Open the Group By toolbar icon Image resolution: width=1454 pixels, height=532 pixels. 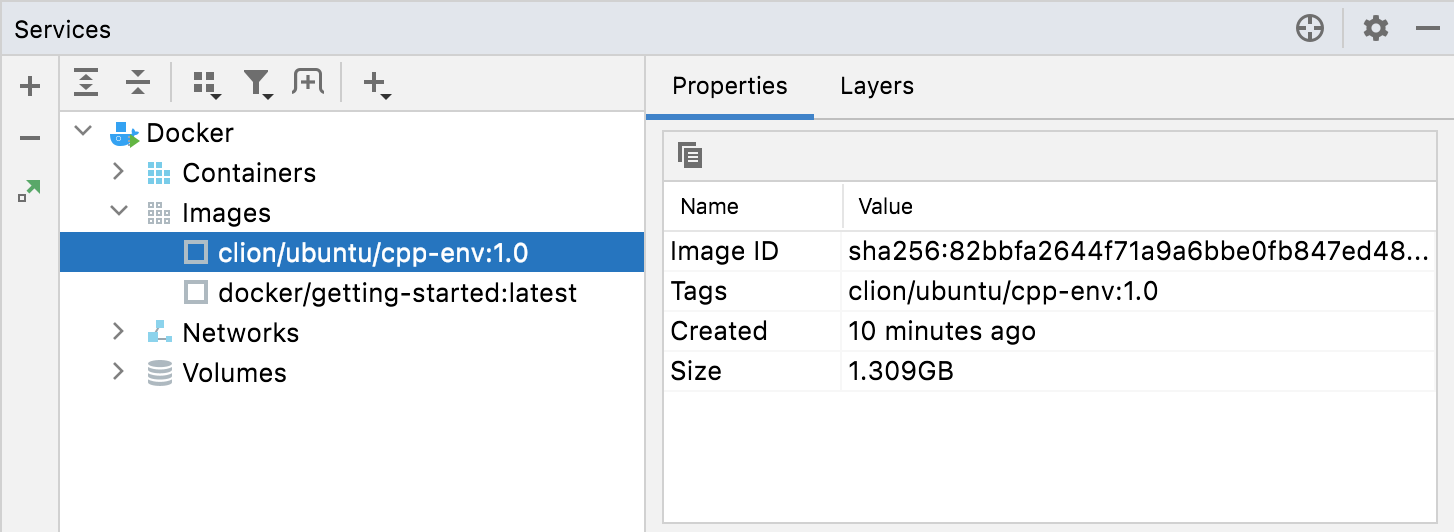pyautogui.click(x=207, y=85)
